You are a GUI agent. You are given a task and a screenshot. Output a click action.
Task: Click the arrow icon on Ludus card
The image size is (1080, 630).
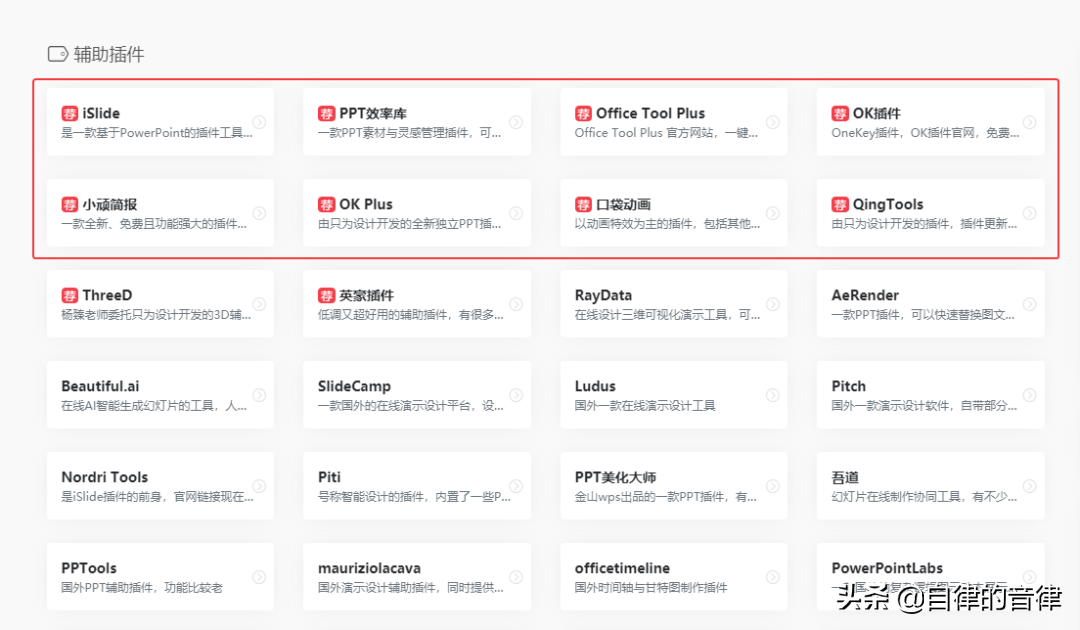click(773, 395)
